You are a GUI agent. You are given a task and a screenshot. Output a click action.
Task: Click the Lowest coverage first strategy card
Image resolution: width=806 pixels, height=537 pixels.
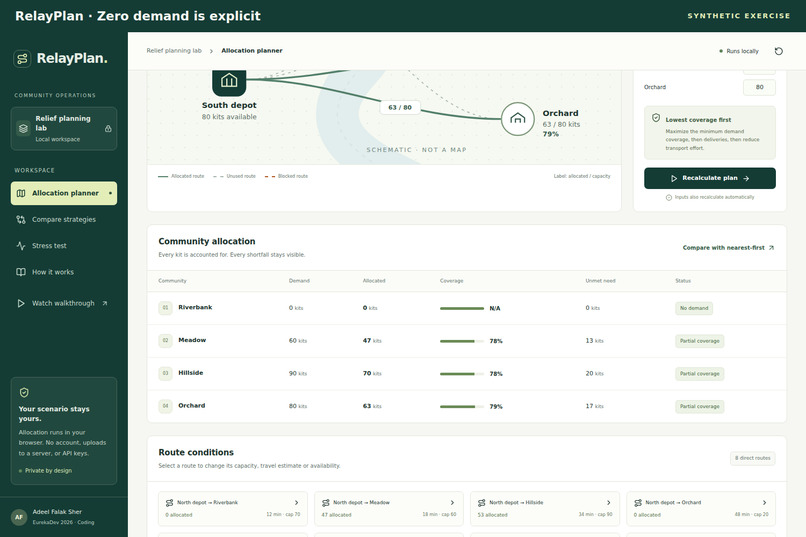point(710,133)
